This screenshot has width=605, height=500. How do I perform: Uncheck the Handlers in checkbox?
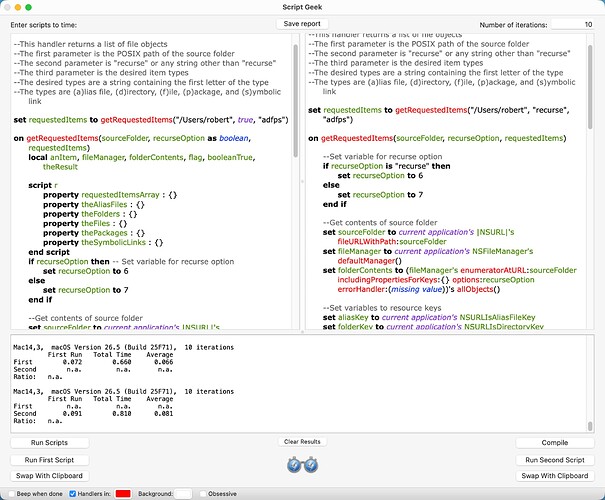(73, 494)
